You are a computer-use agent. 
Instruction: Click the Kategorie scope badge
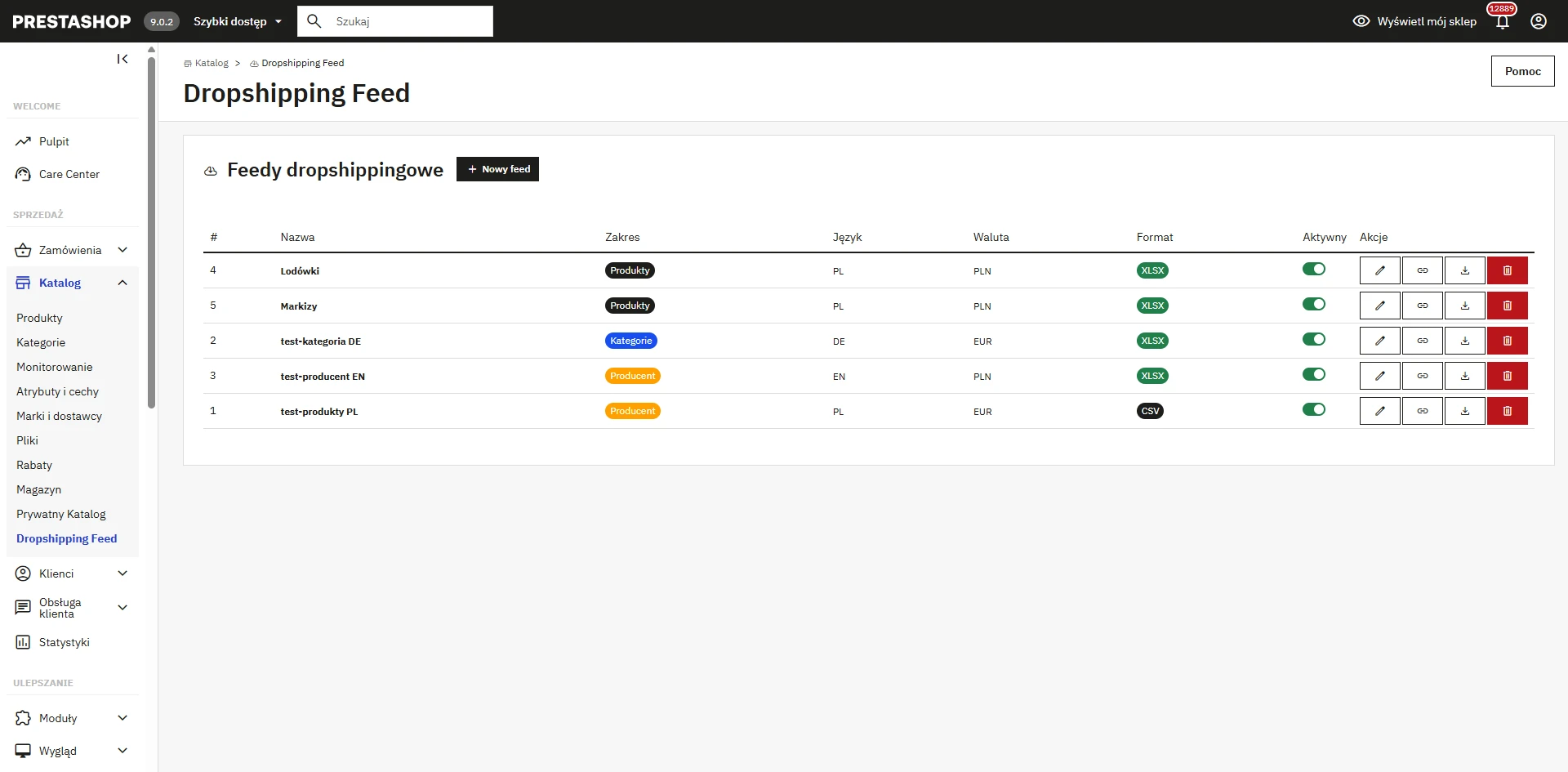click(630, 341)
